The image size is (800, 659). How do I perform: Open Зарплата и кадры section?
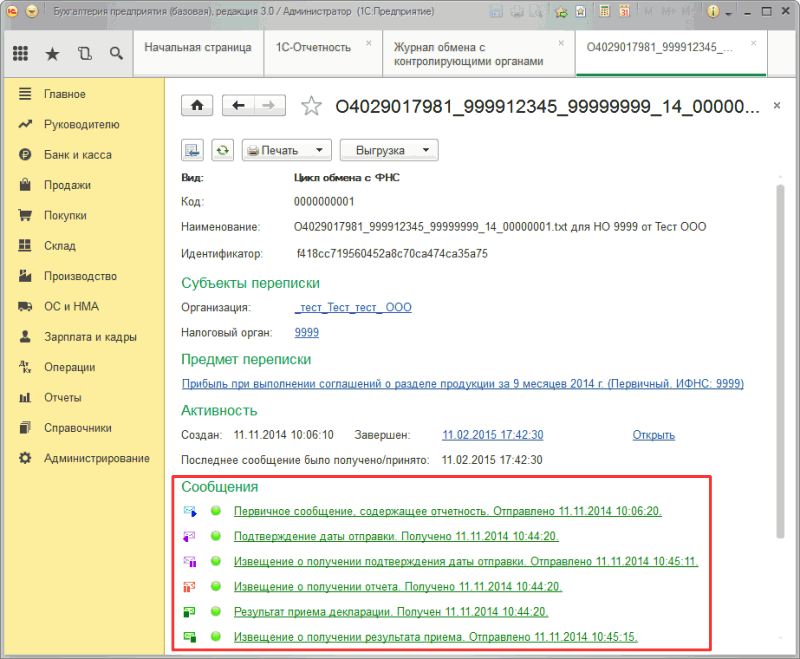[90, 337]
